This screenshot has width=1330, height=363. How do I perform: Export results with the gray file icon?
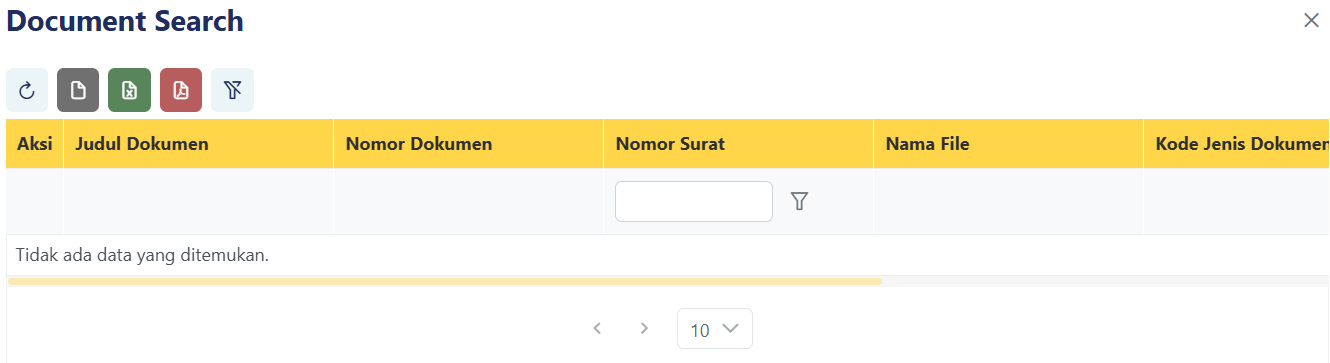[78, 90]
